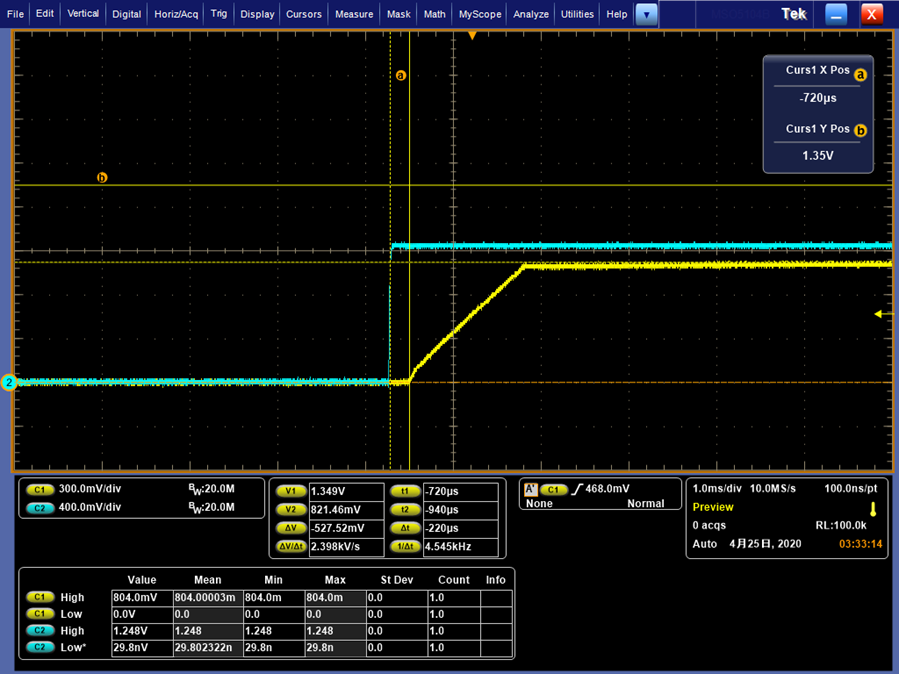
Task: Open the Trig menu
Action: tap(218, 14)
